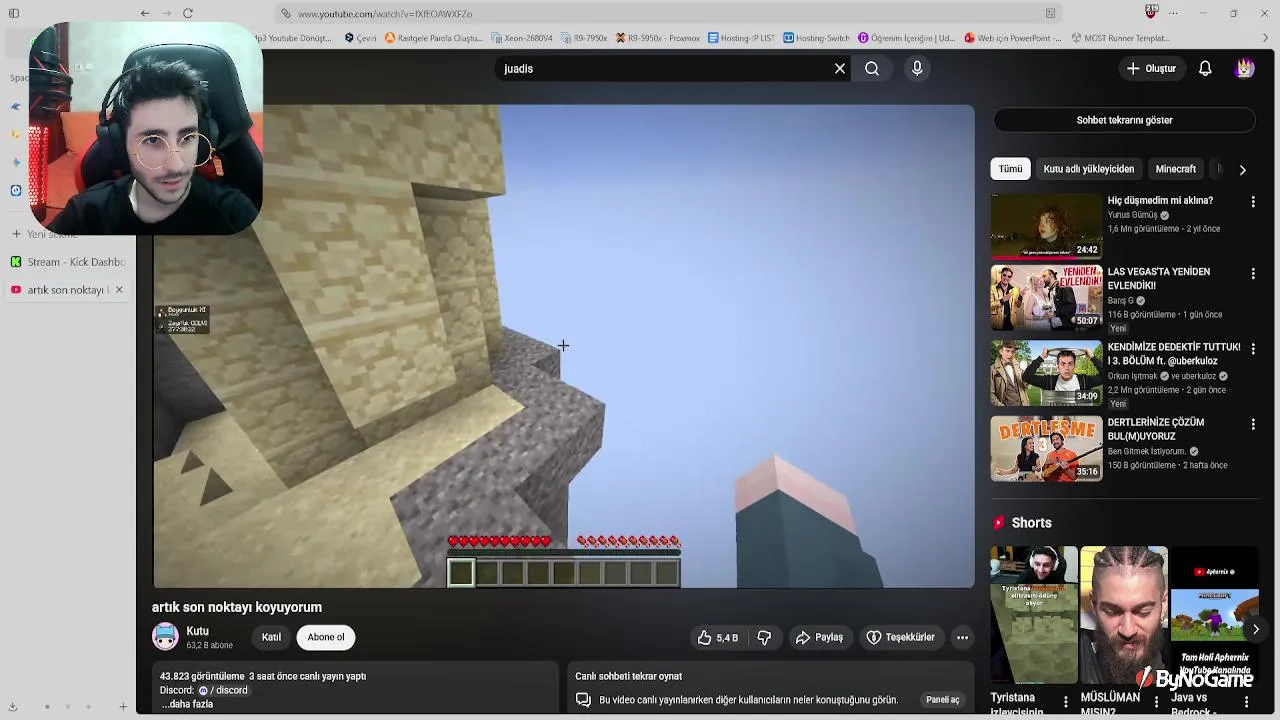The image size is (1280, 720).
Task: Click Sohbet tekrarını göster button
Action: [1124, 120]
